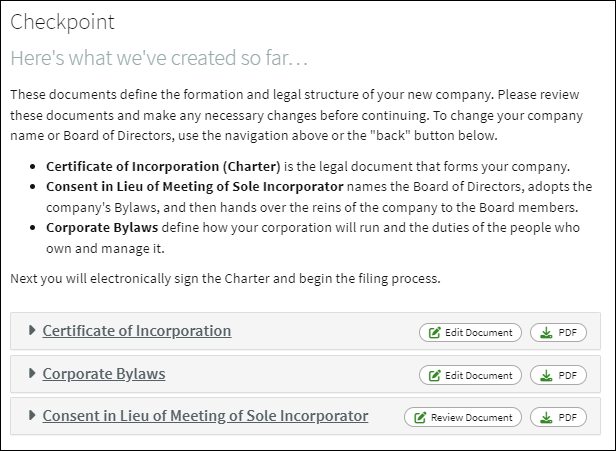This screenshot has width=616, height=451.
Task: Download the Certificate of Incorporation as PDF
Action: 558,333
